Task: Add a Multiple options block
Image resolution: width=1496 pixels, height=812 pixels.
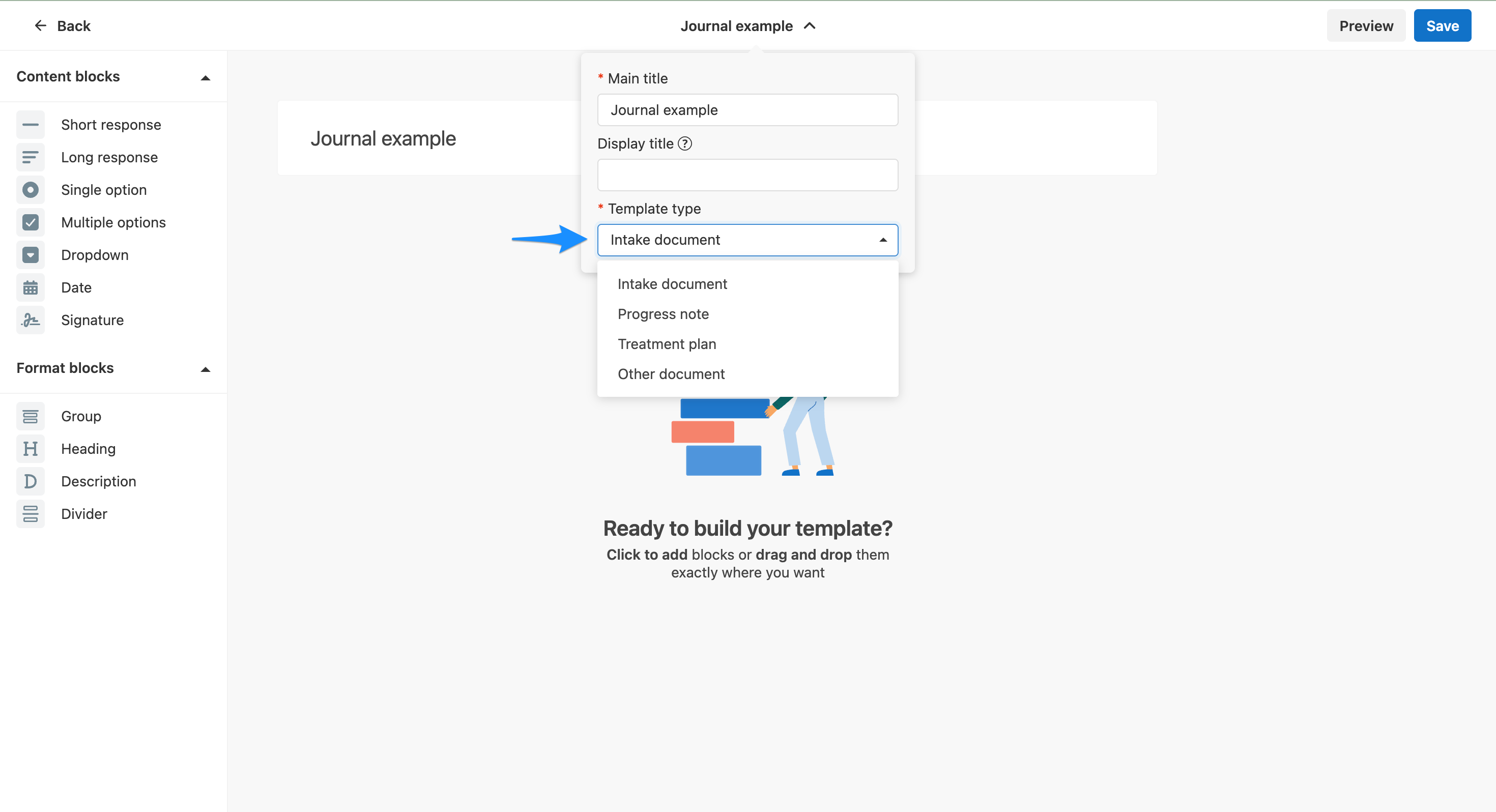Action: 113,222
